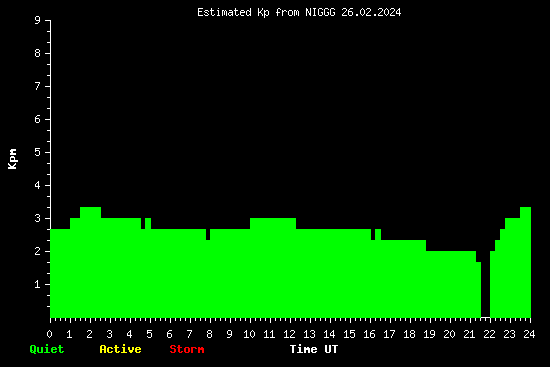Viewport: 550px width, 367px height.
Task: Select the yellow 'Active' legend label
Action: click(120, 349)
